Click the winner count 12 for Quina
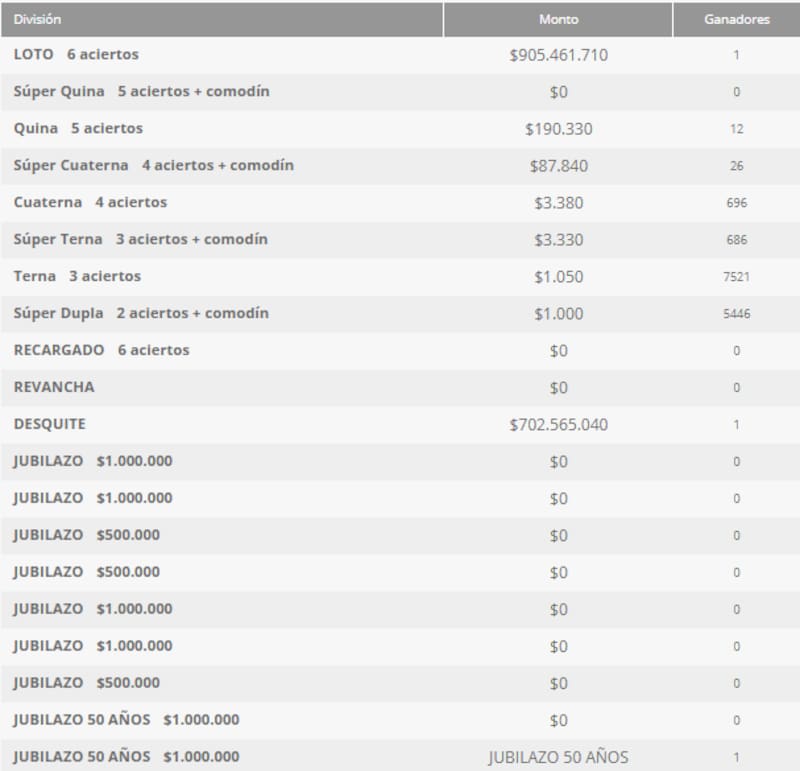Screen dimensions: 800x771 [x=737, y=128]
